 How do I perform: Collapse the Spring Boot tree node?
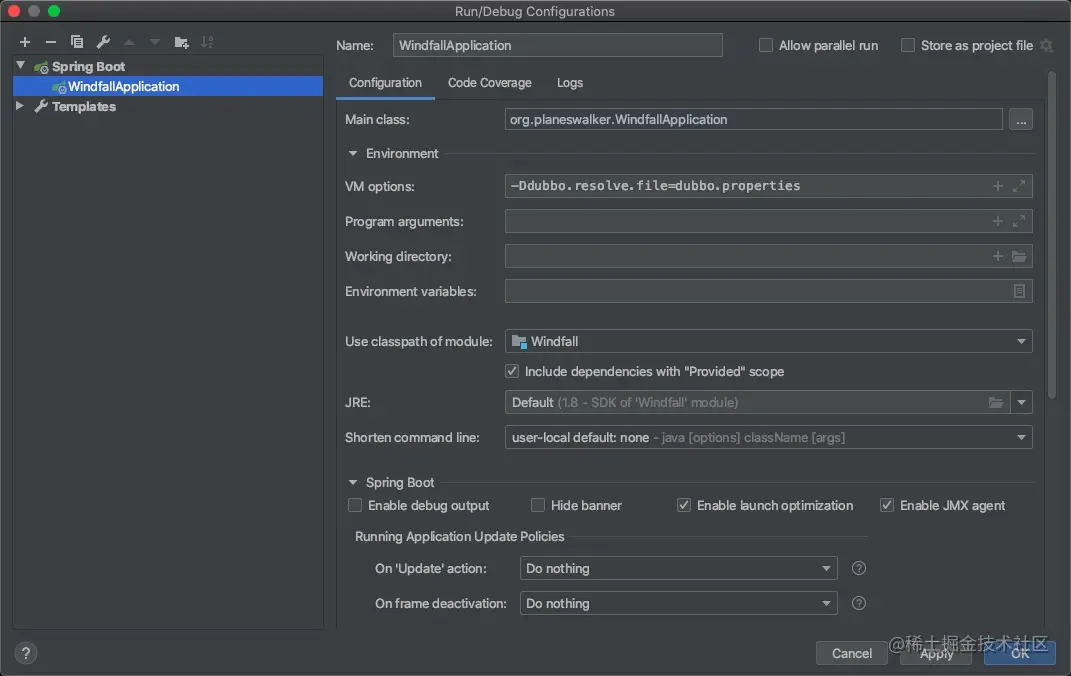(20, 66)
